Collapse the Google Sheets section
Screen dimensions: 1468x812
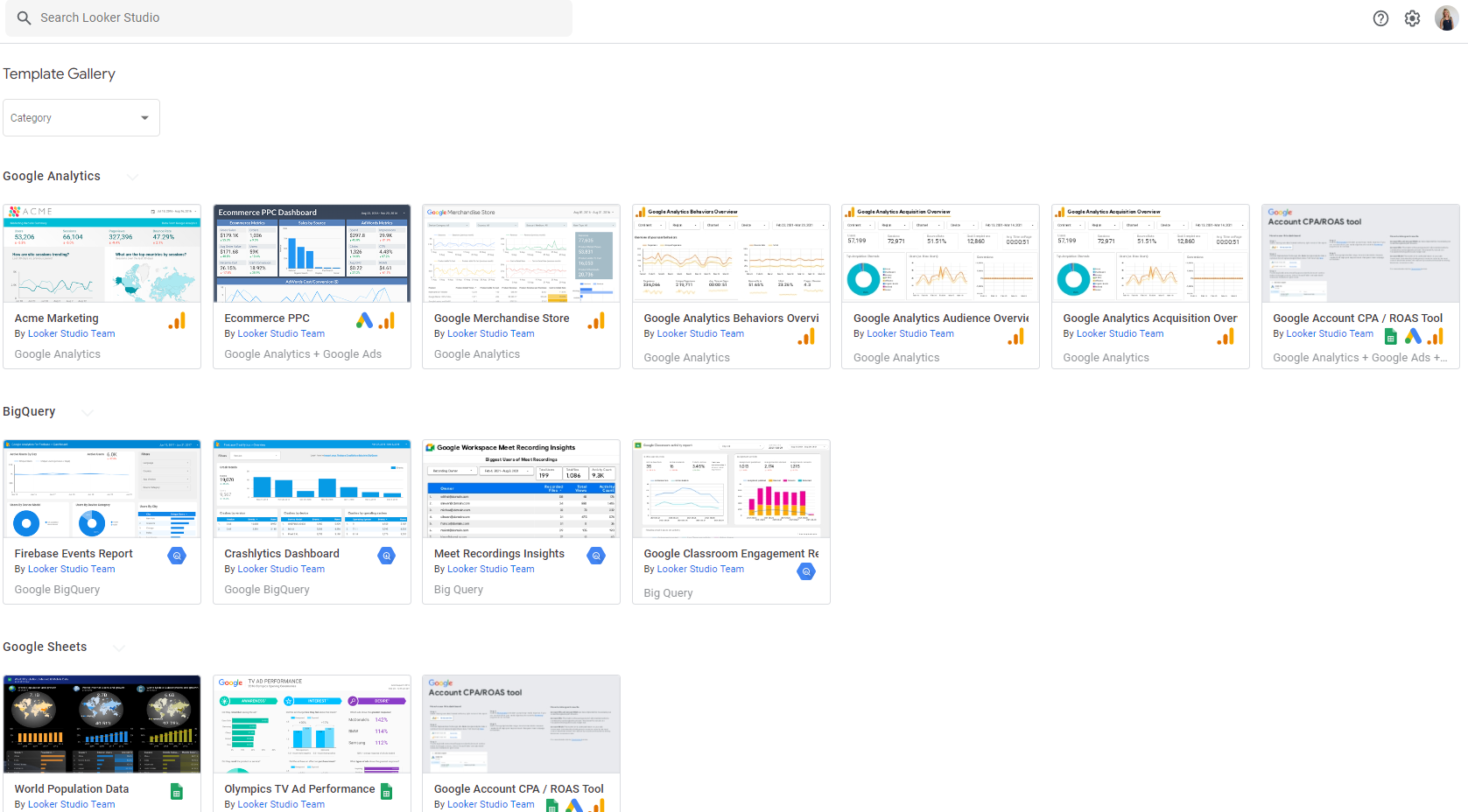click(119, 647)
